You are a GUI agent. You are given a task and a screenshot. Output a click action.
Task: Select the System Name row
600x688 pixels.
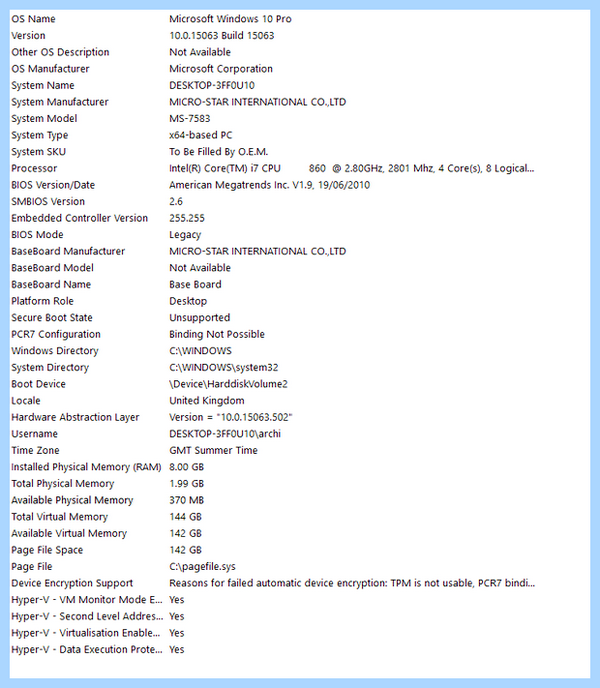[x=300, y=85]
